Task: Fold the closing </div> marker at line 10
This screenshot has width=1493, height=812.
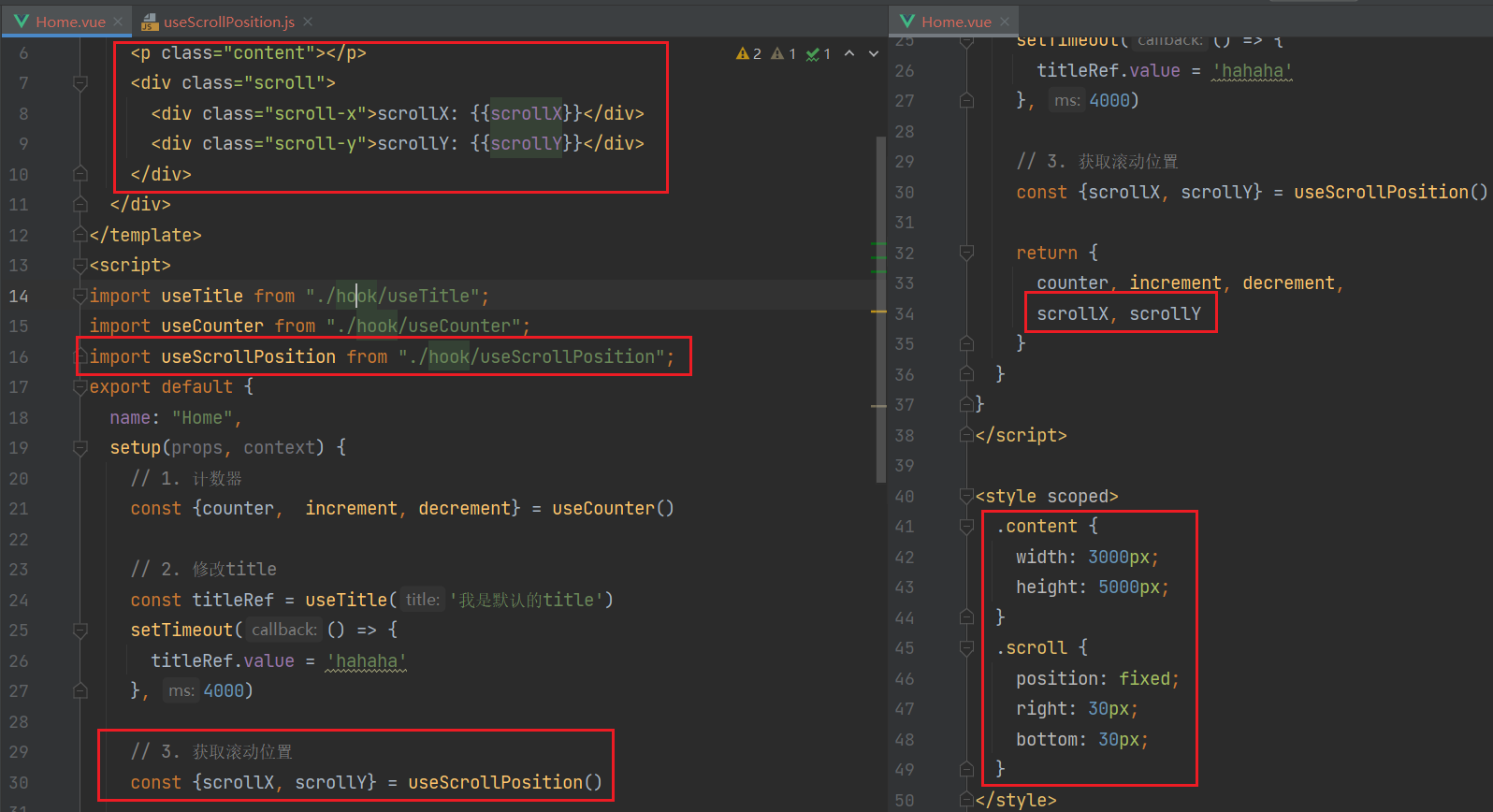Action: [x=80, y=173]
